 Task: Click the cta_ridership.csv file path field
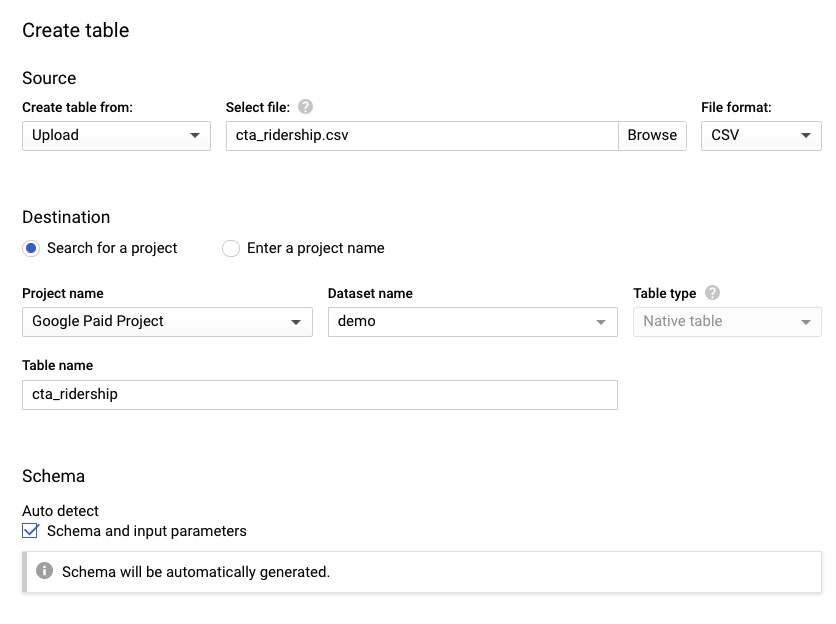coord(421,135)
